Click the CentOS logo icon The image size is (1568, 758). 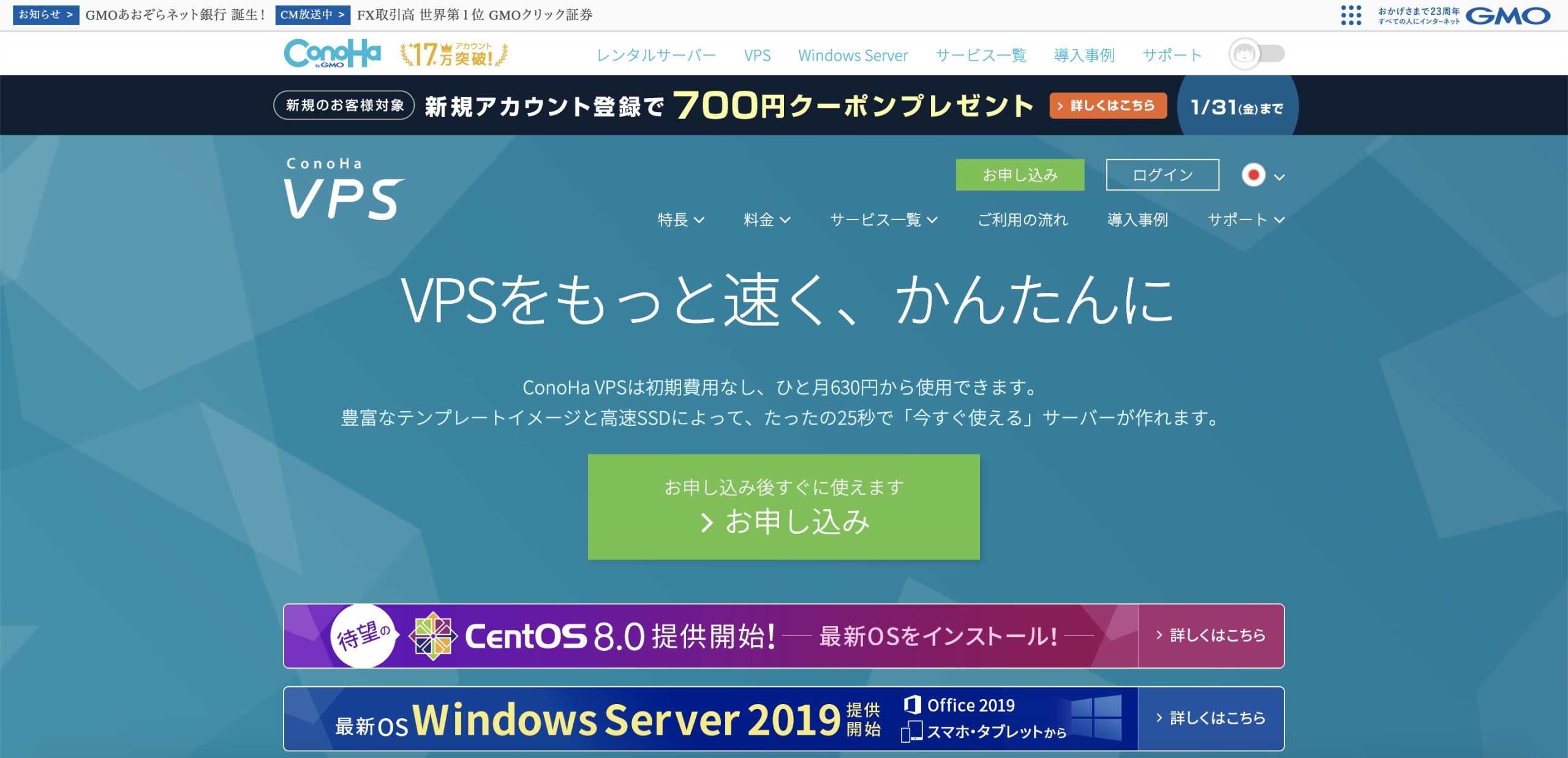[x=433, y=636]
